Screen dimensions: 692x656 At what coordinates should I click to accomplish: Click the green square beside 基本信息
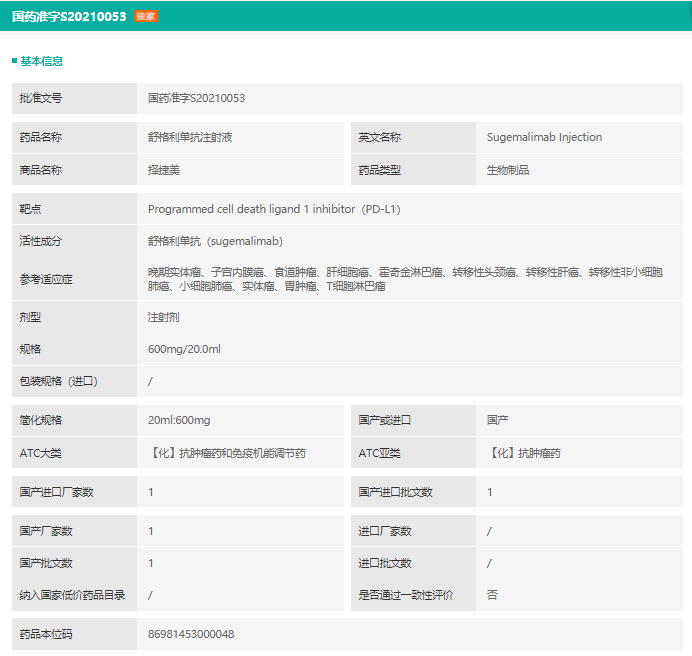pyautogui.click(x=14, y=61)
